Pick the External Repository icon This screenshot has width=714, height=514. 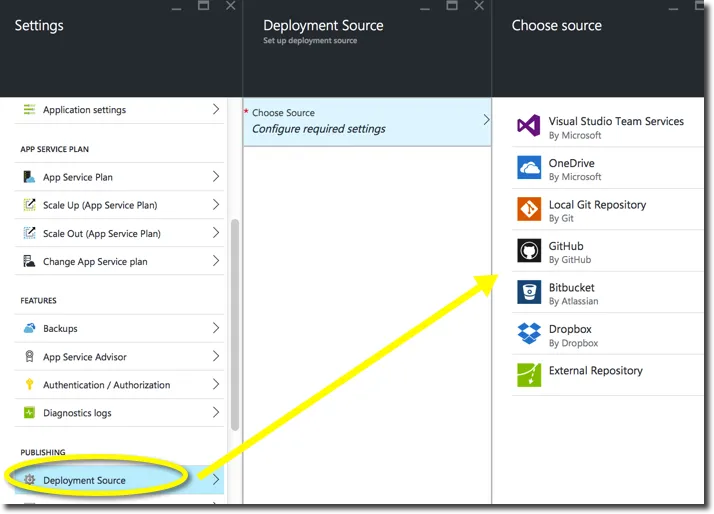[x=529, y=375]
